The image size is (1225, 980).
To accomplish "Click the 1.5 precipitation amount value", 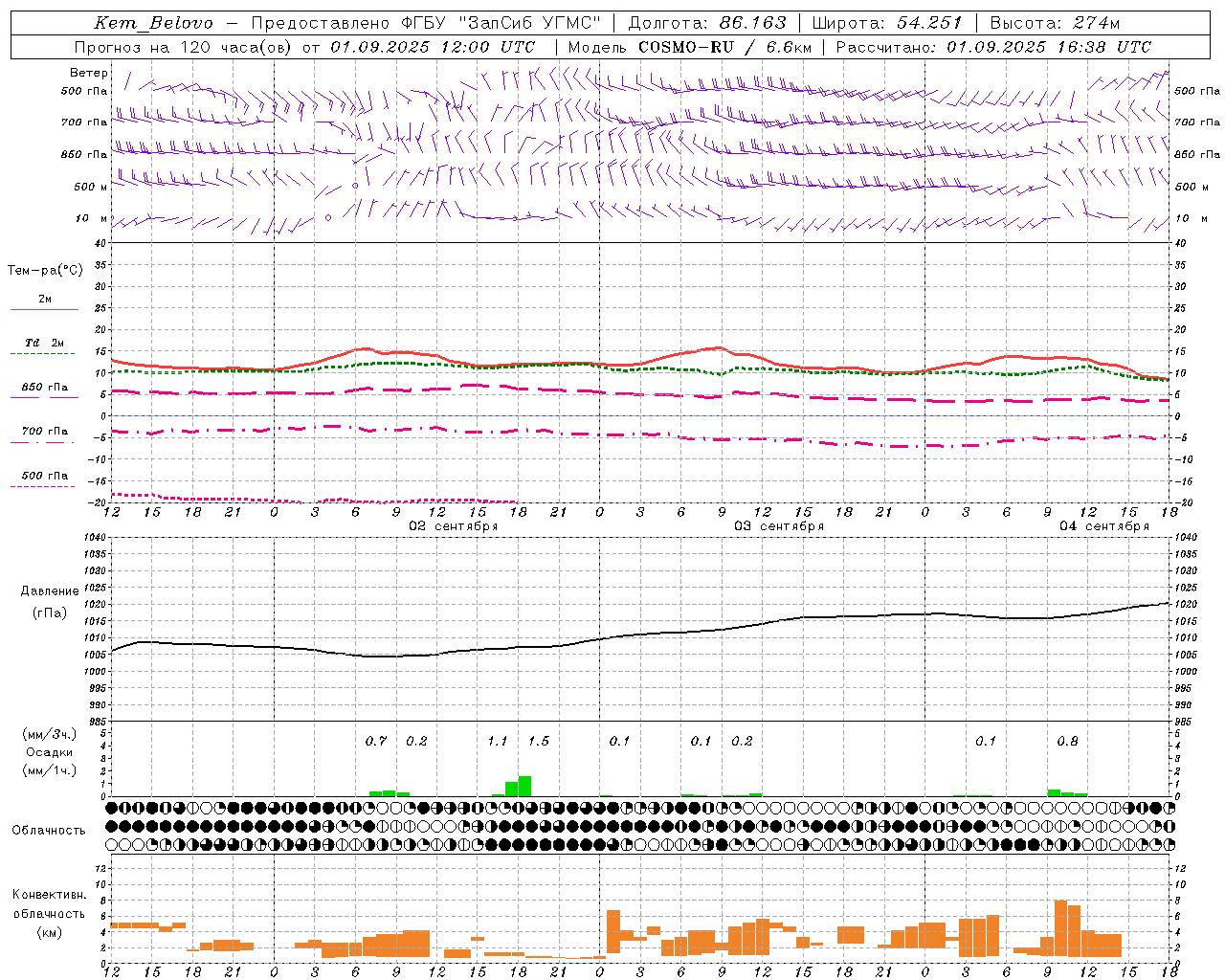I will 539,741.
